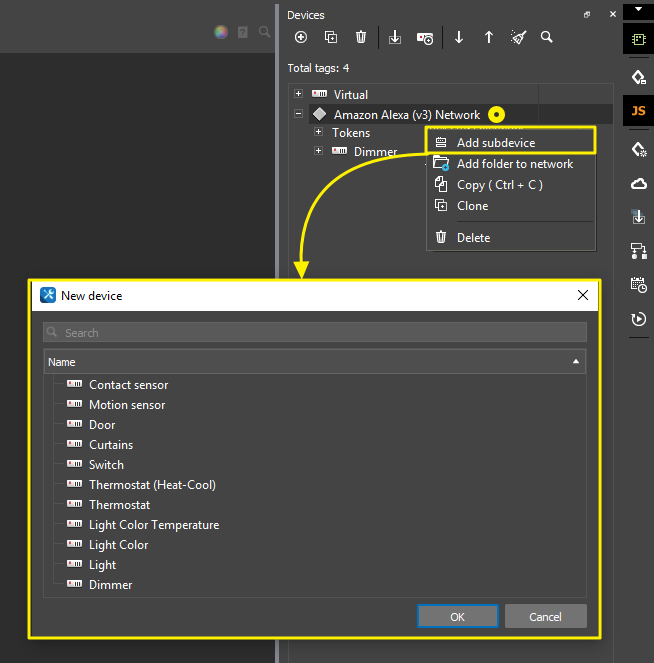Viewport: 654px width, 663px height.
Task: Click the trash delete icon in toolbar
Action: tap(361, 37)
